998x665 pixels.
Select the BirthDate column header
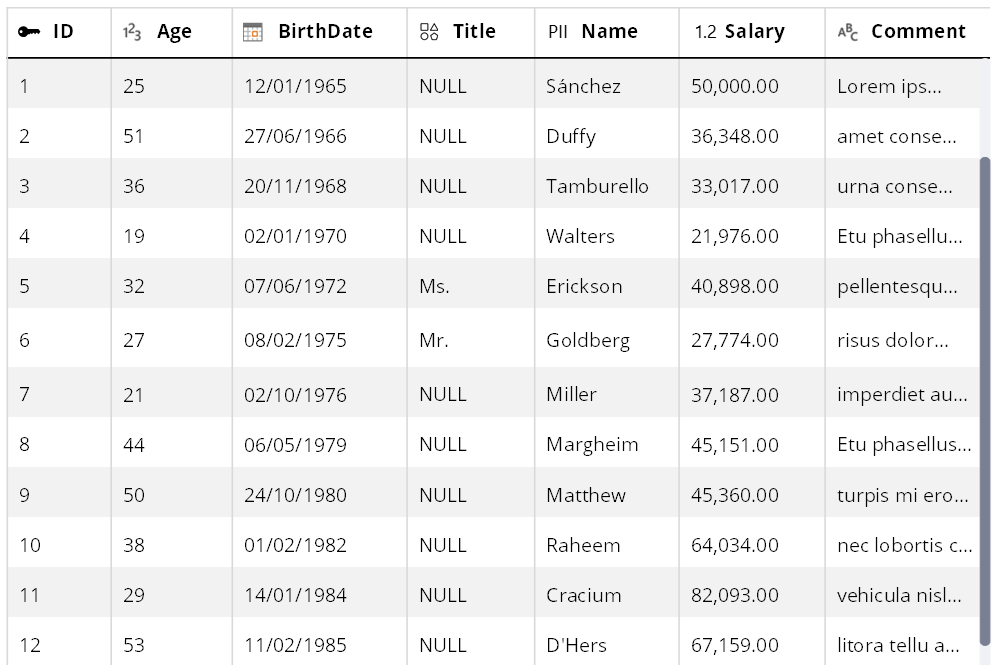pyautogui.click(x=320, y=32)
